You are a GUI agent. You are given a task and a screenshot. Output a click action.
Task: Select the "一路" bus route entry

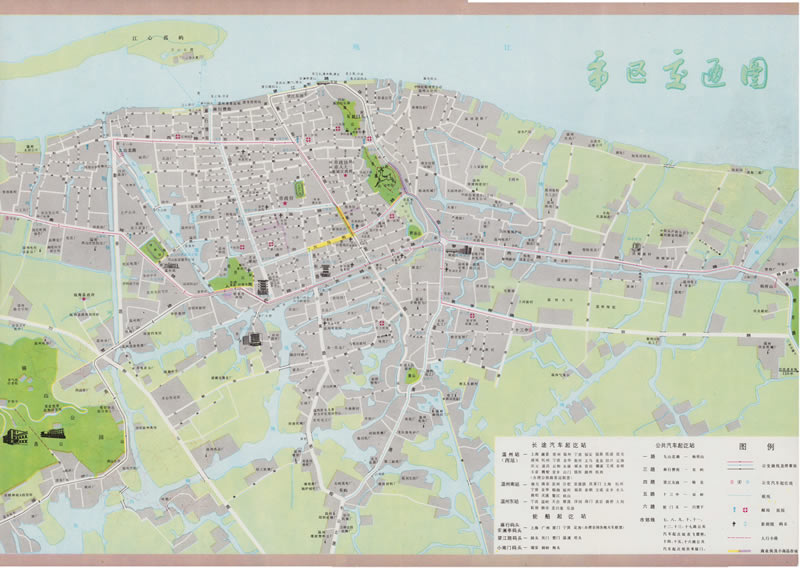[x=647, y=454]
